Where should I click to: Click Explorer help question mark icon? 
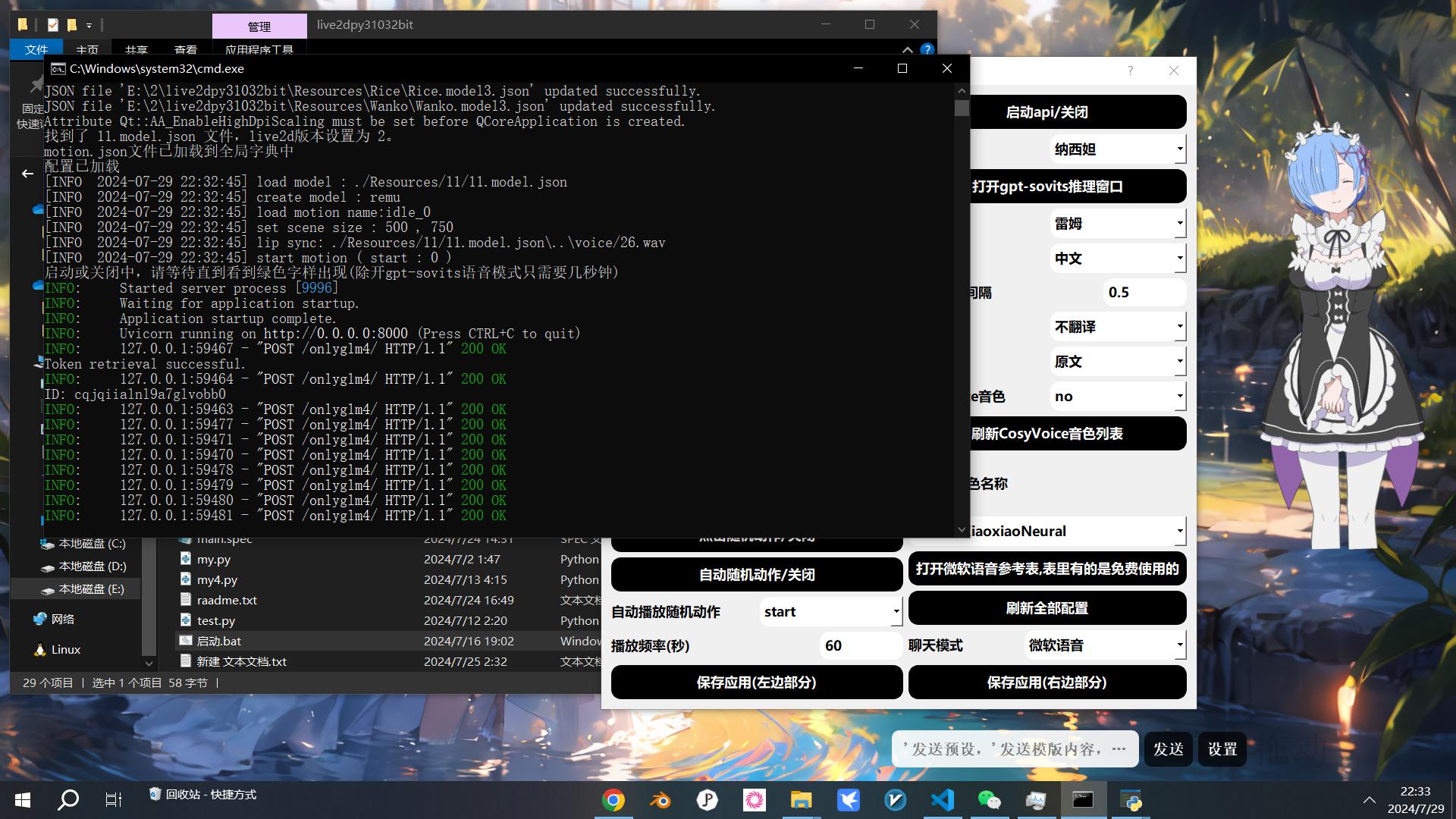[x=927, y=49]
